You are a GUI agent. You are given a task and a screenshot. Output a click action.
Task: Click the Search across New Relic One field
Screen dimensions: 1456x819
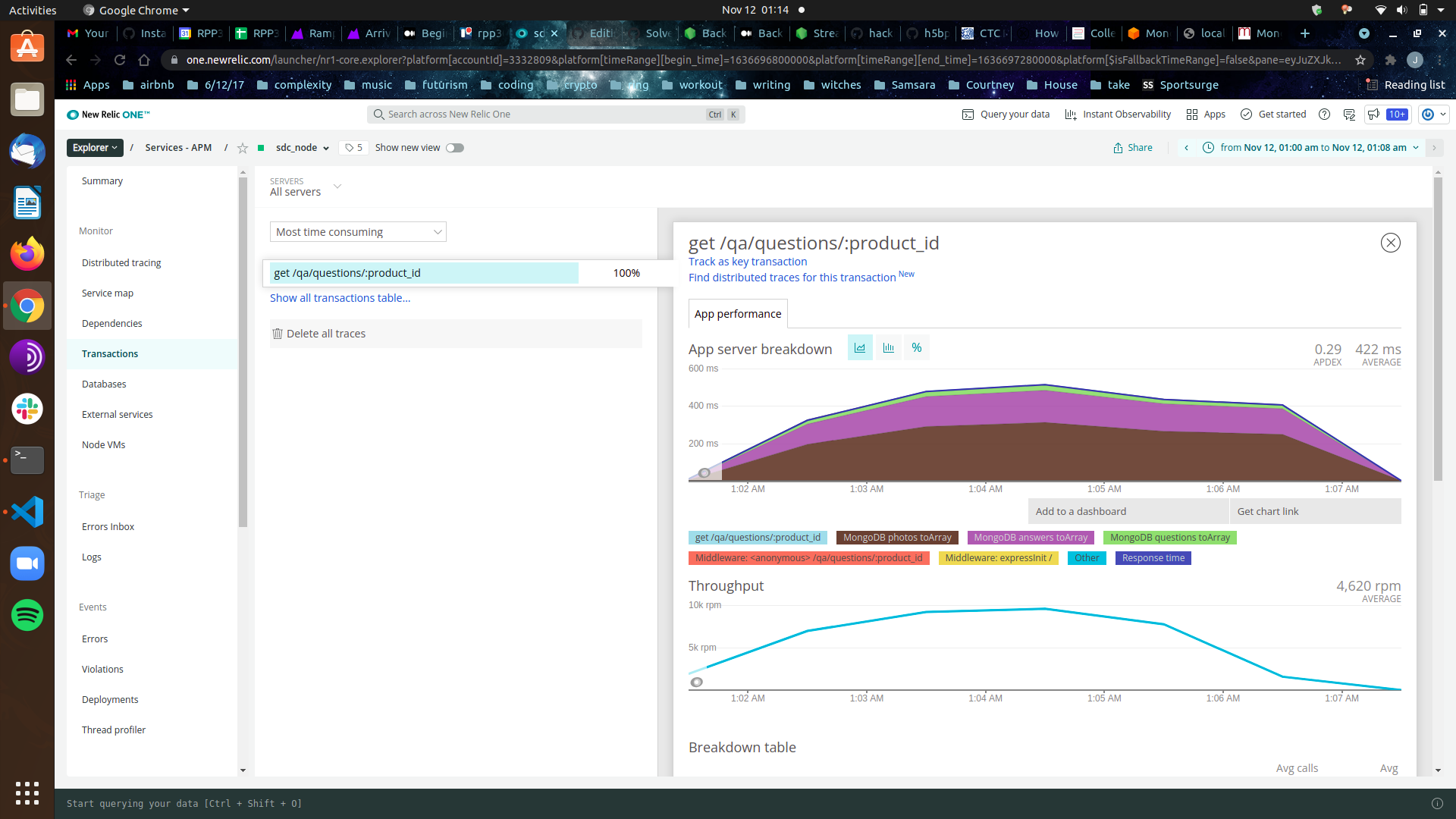pyautogui.click(x=554, y=114)
